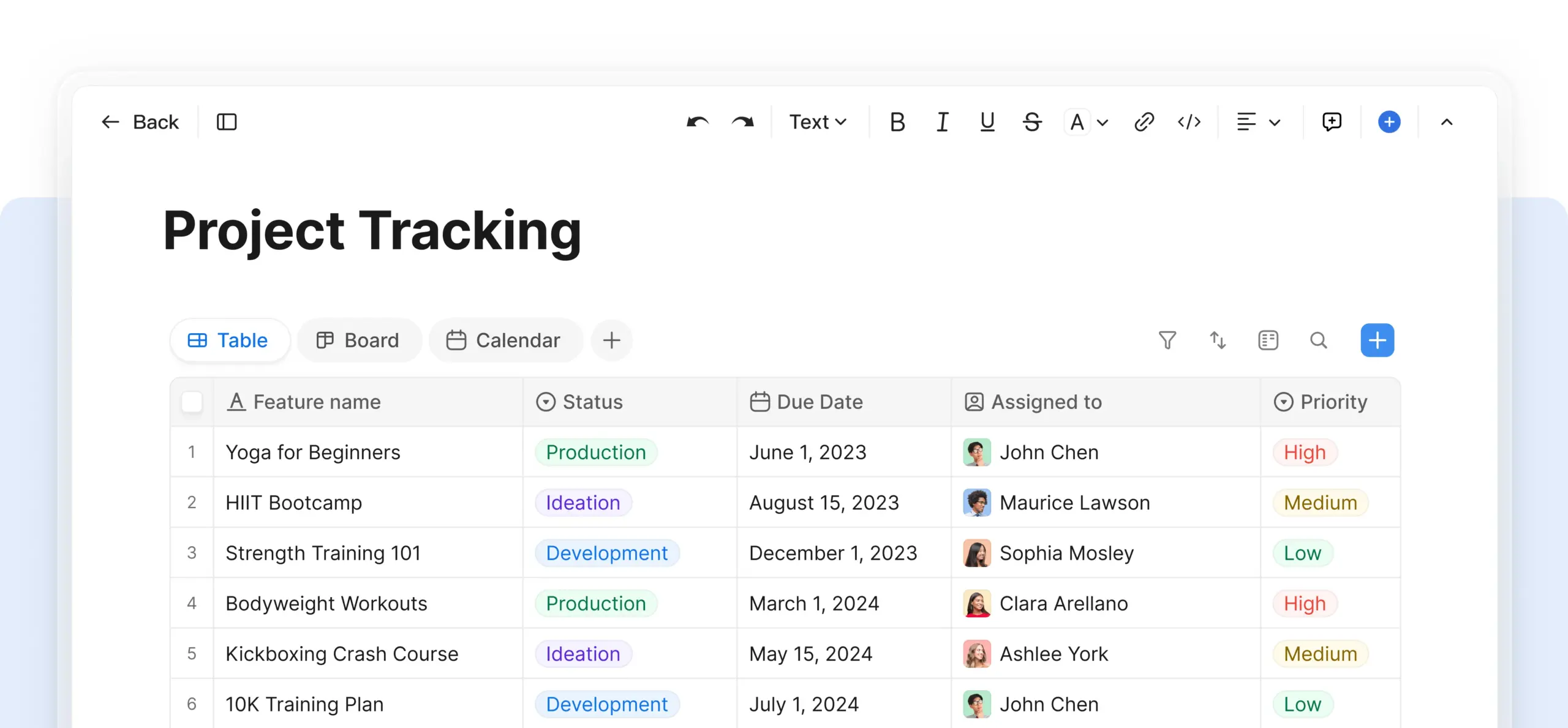This screenshot has width=1568, height=728.
Task: Insert a link with the link icon
Action: pos(1144,122)
